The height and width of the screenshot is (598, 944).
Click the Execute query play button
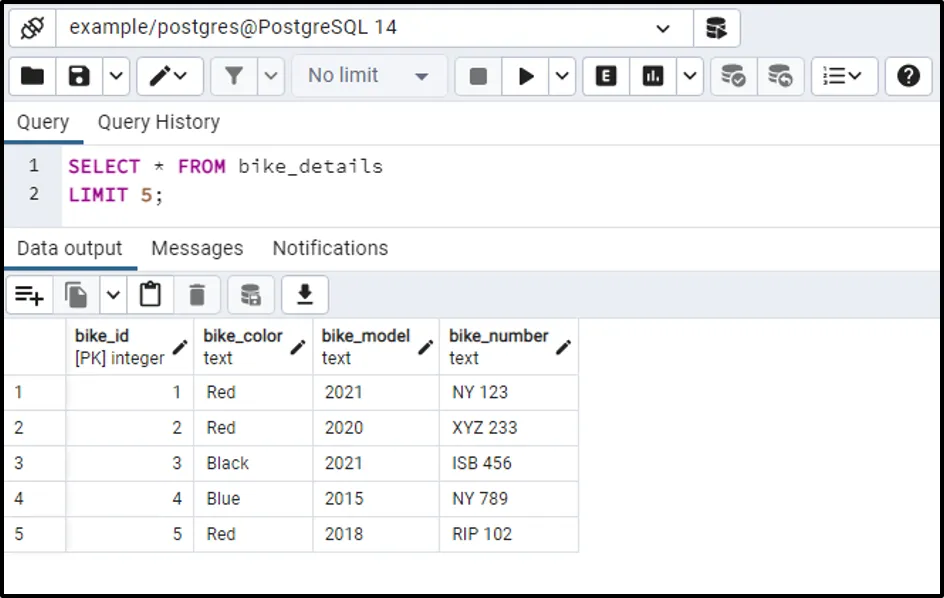point(526,76)
